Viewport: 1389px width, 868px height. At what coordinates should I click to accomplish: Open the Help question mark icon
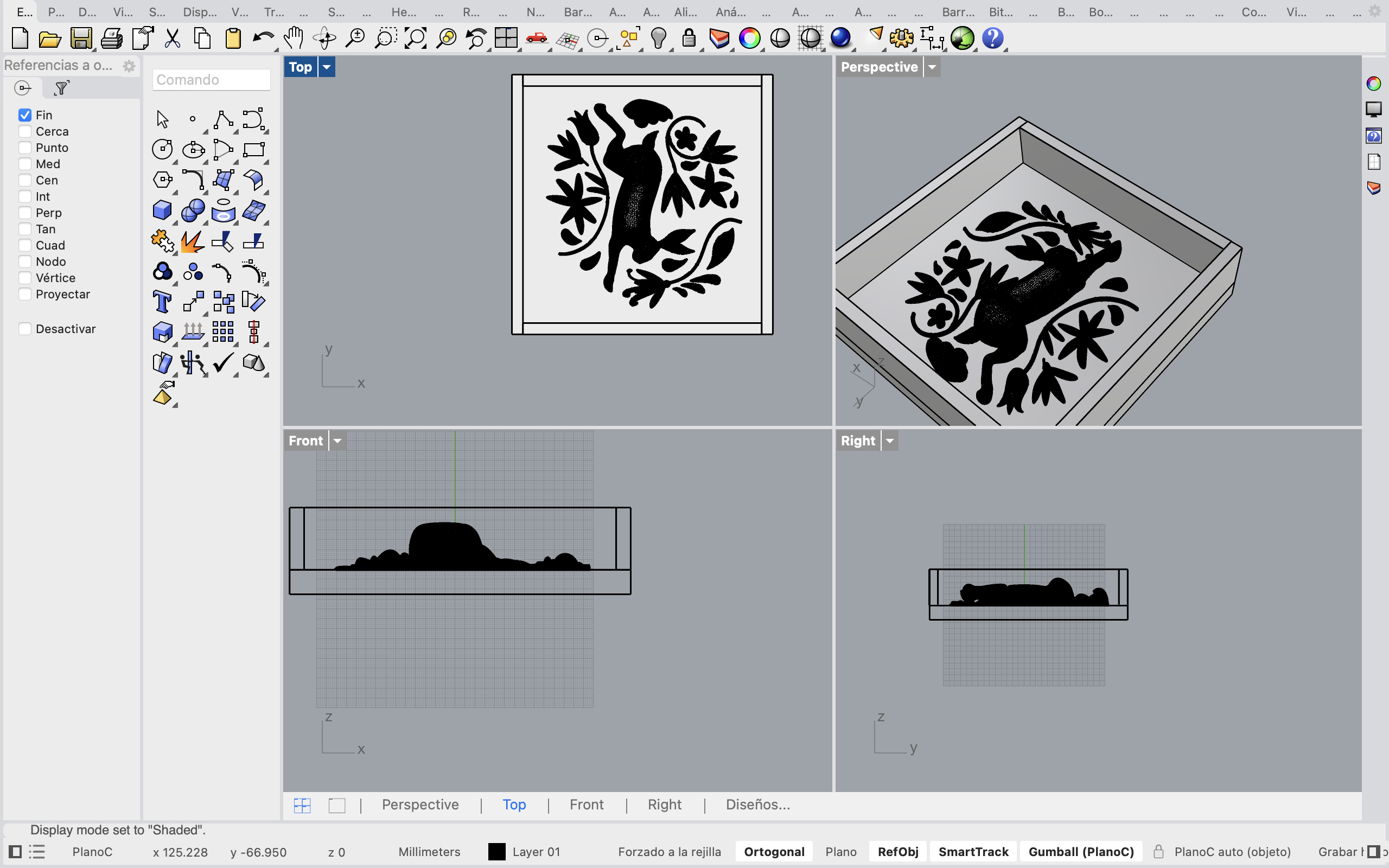[992, 39]
